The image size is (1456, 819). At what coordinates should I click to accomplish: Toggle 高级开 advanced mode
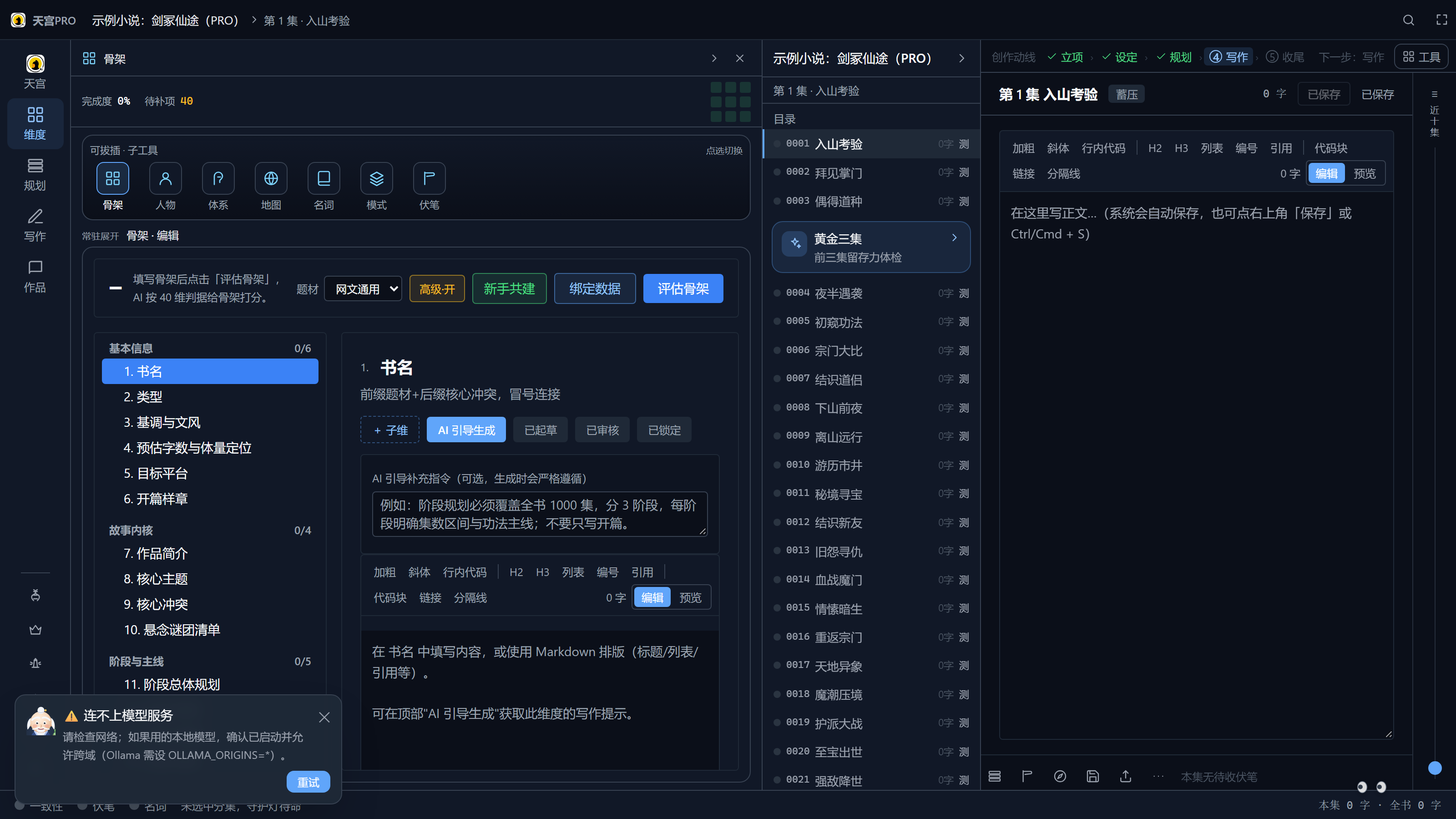(437, 289)
